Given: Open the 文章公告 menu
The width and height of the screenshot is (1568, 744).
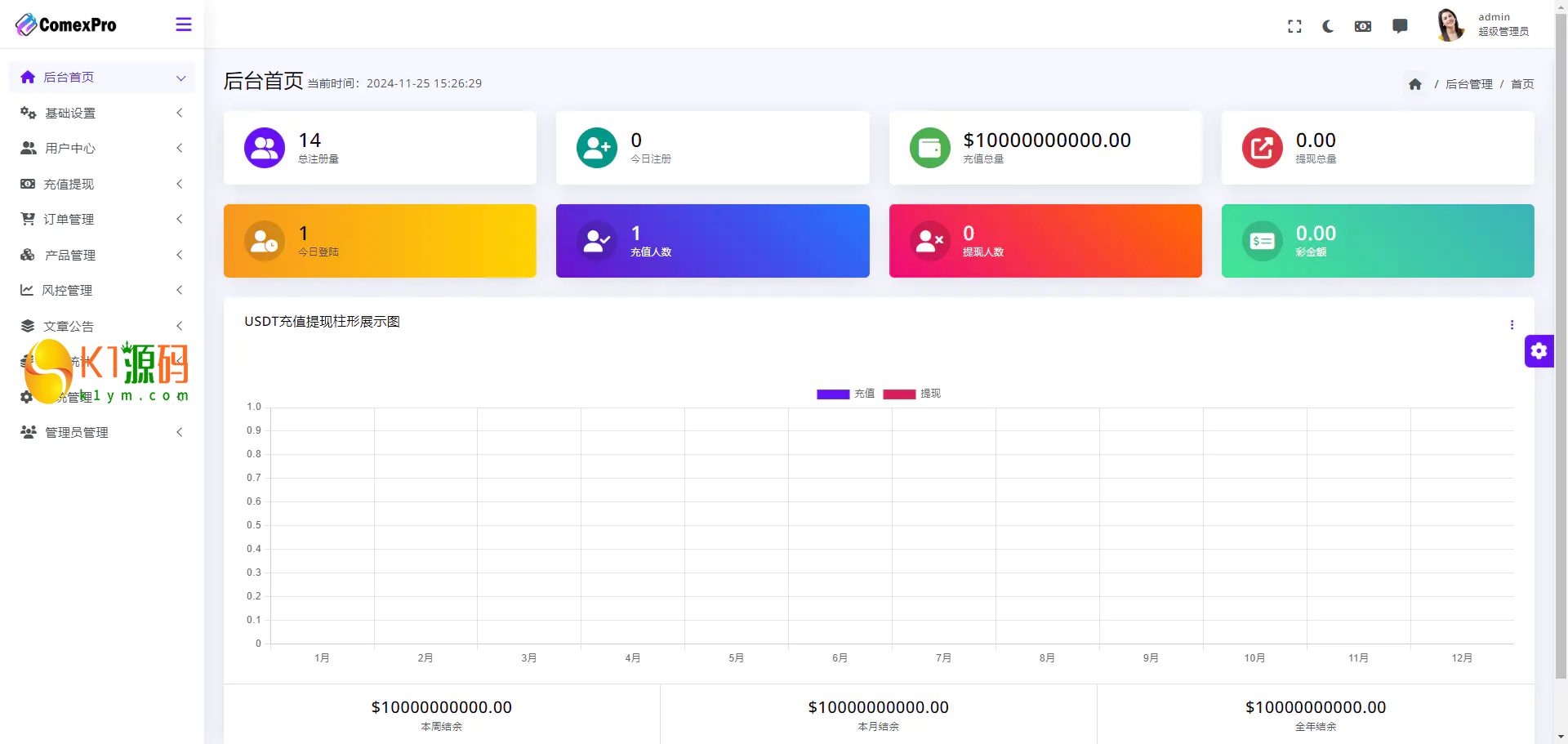Looking at the screenshot, I should tap(102, 326).
